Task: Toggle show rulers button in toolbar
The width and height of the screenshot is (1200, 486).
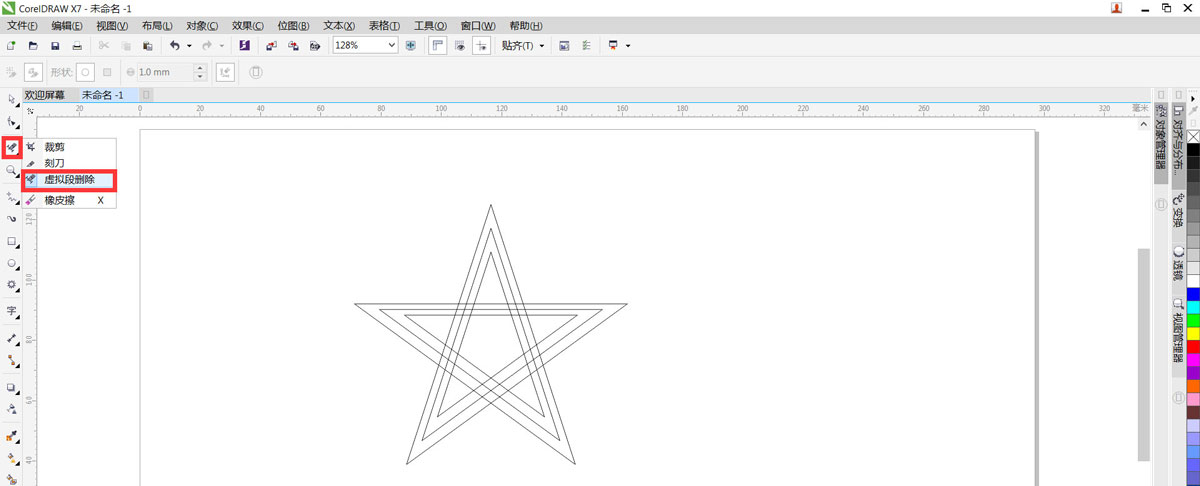Action: coord(437,46)
